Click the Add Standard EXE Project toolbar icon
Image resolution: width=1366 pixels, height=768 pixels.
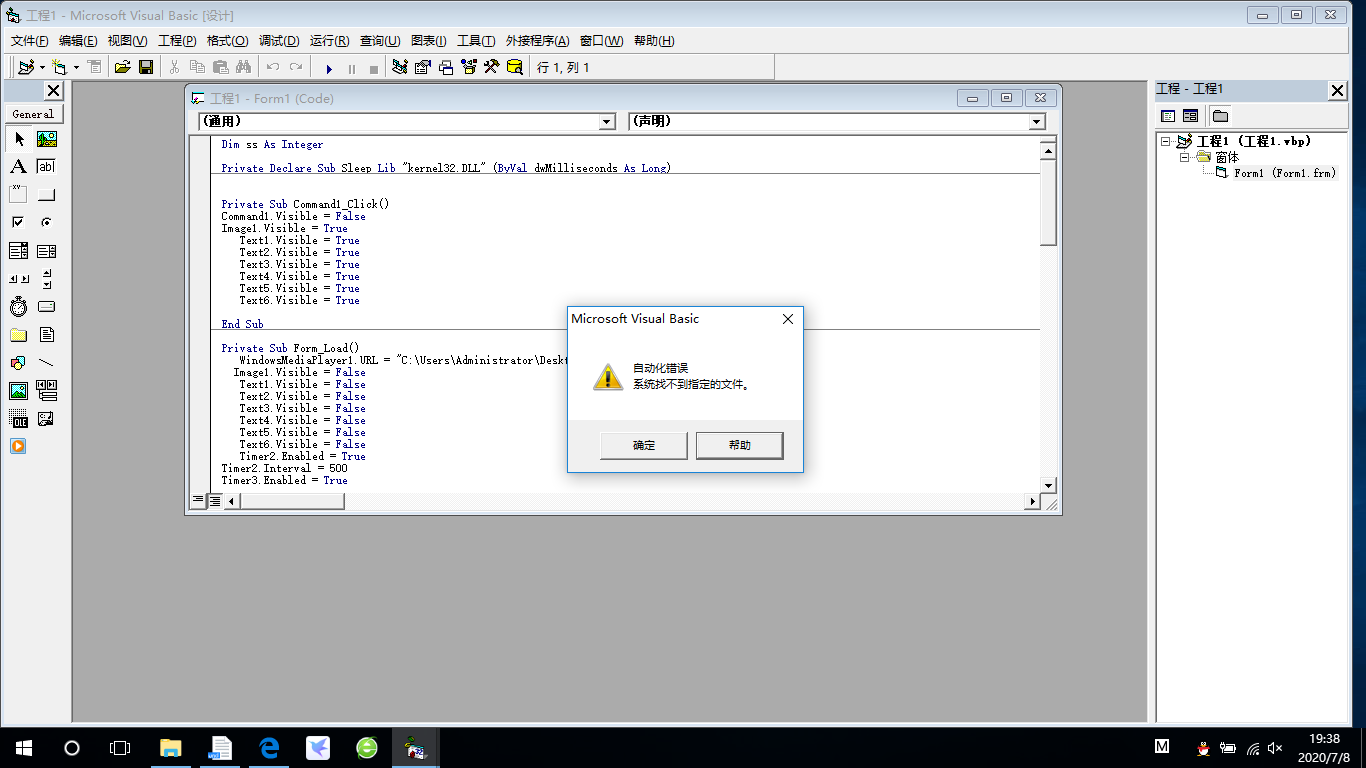26,67
